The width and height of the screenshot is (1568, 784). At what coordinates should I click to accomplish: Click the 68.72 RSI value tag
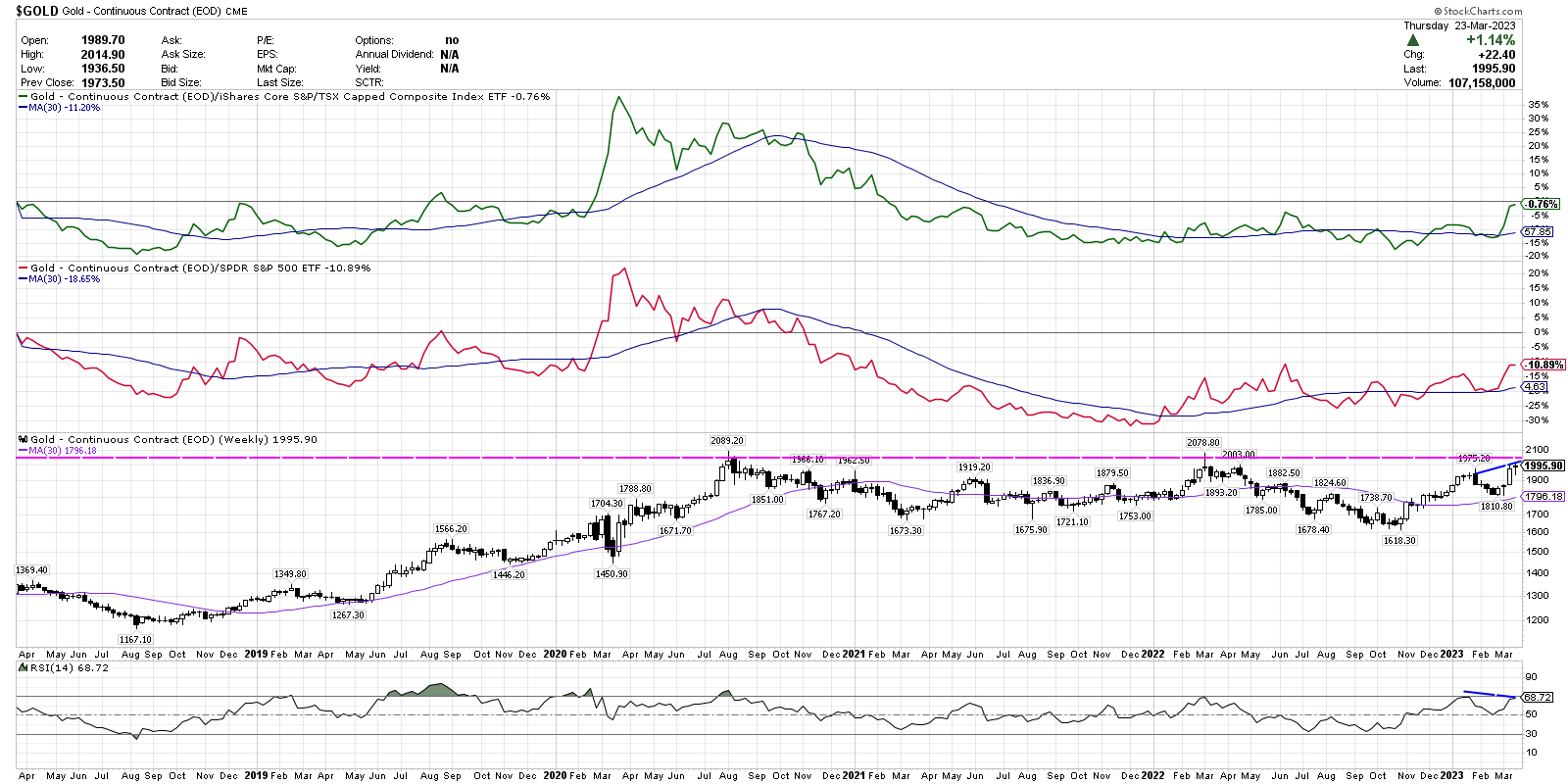(x=1538, y=698)
